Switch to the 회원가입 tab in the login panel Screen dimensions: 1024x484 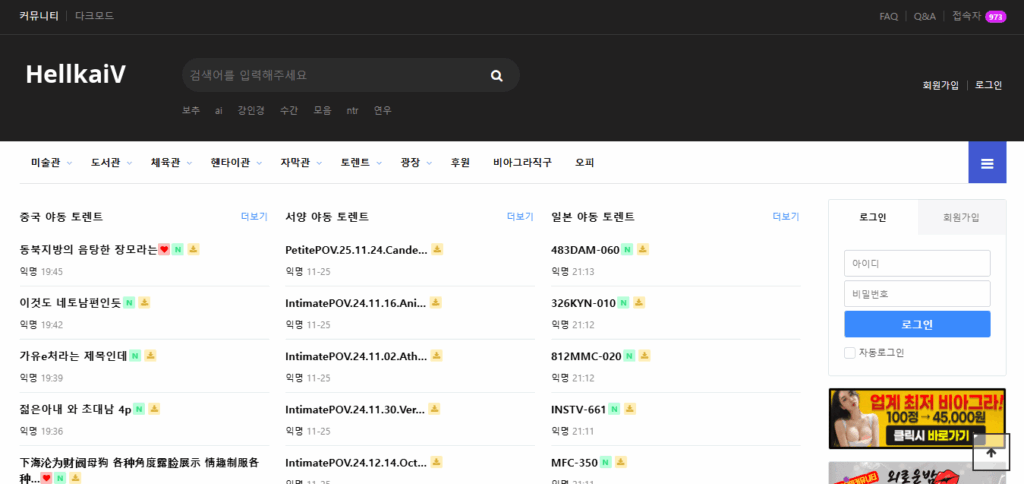pos(961,217)
